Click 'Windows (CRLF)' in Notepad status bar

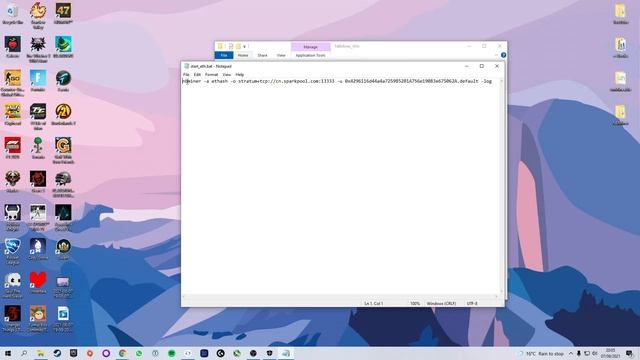(x=441, y=304)
